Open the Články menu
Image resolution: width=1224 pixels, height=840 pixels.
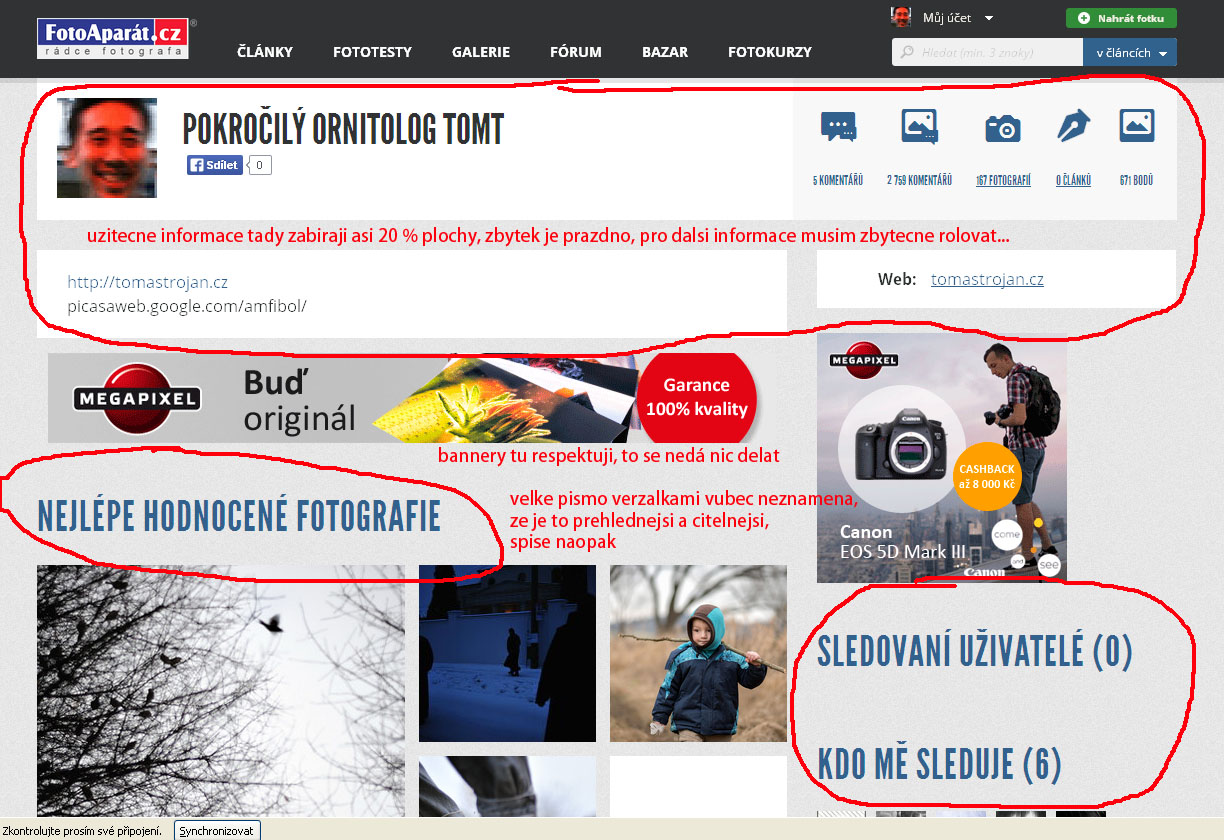(x=265, y=52)
